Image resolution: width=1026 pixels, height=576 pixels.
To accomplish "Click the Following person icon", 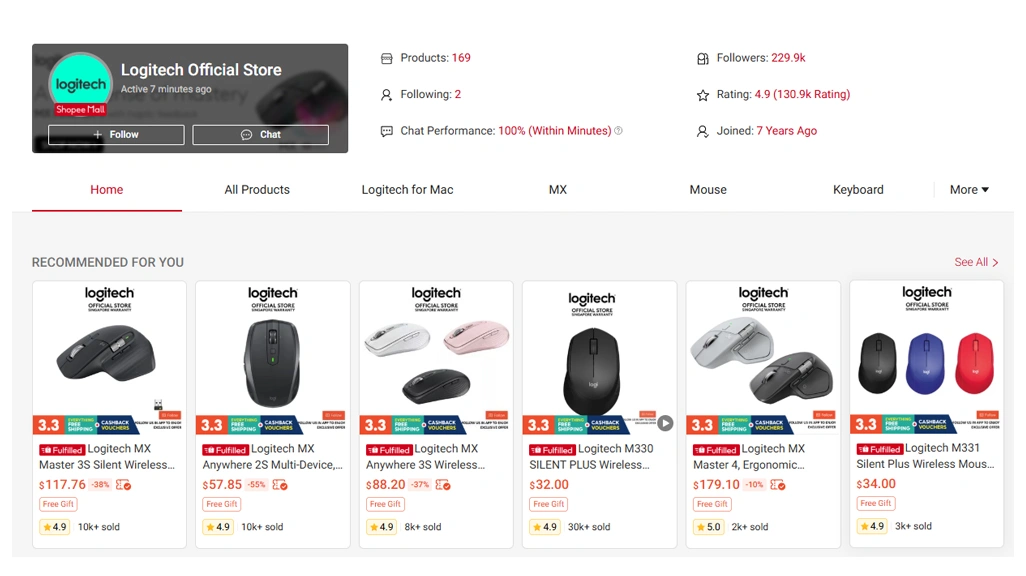I will tap(387, 94).
